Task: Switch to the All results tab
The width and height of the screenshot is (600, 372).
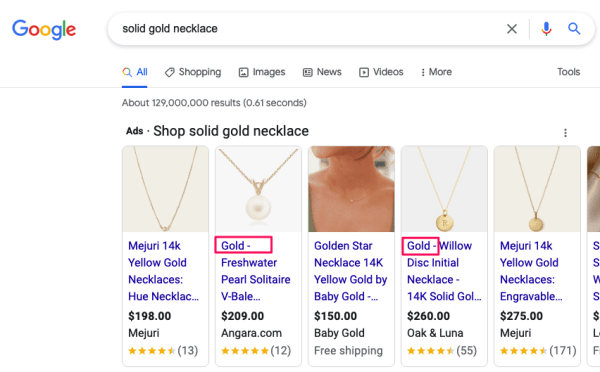Action: click(135, 72)
